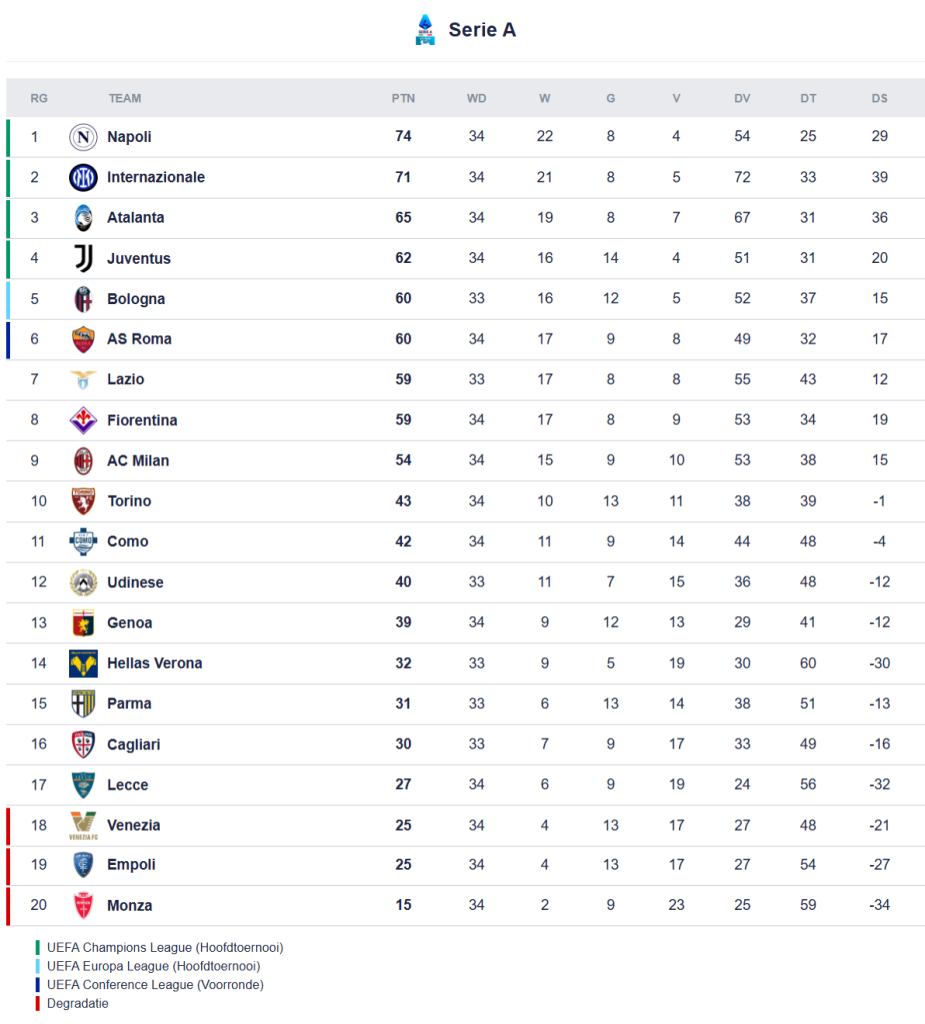Click the Monza club crest
925x1024 pixels.
[x=83, y=906]
